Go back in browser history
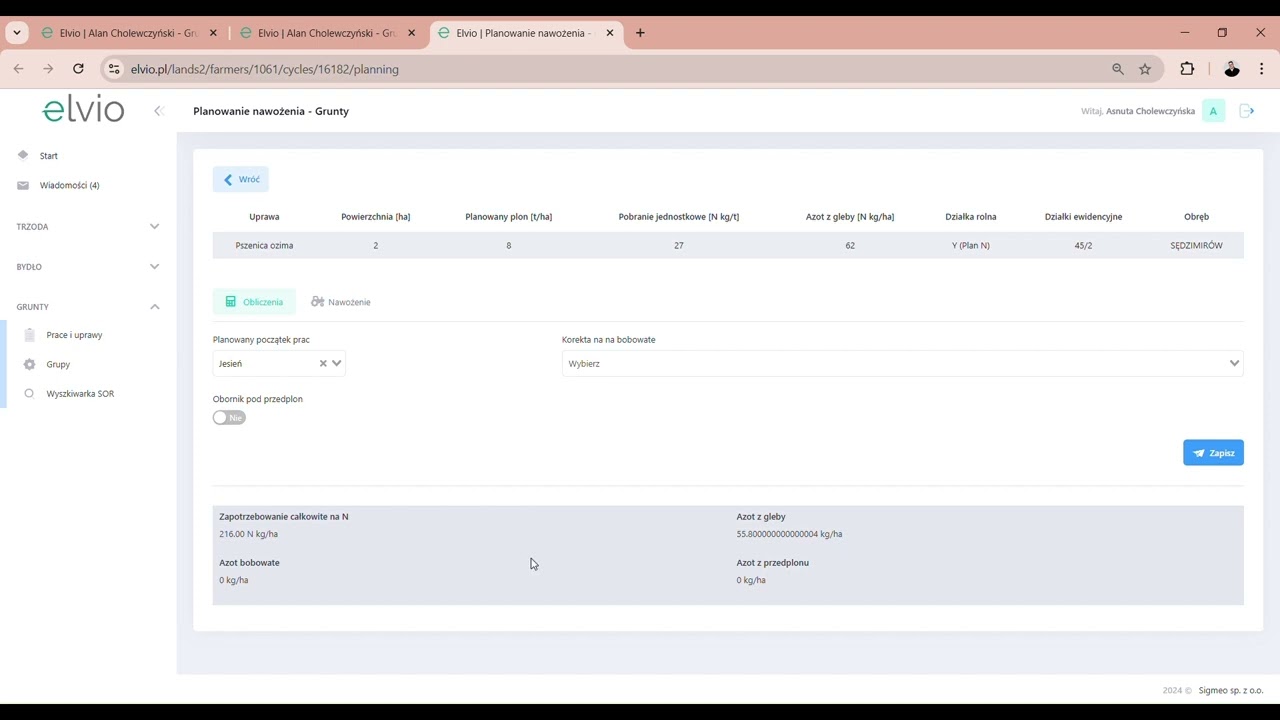1280x720 pixels. click(x=18, y=69)
